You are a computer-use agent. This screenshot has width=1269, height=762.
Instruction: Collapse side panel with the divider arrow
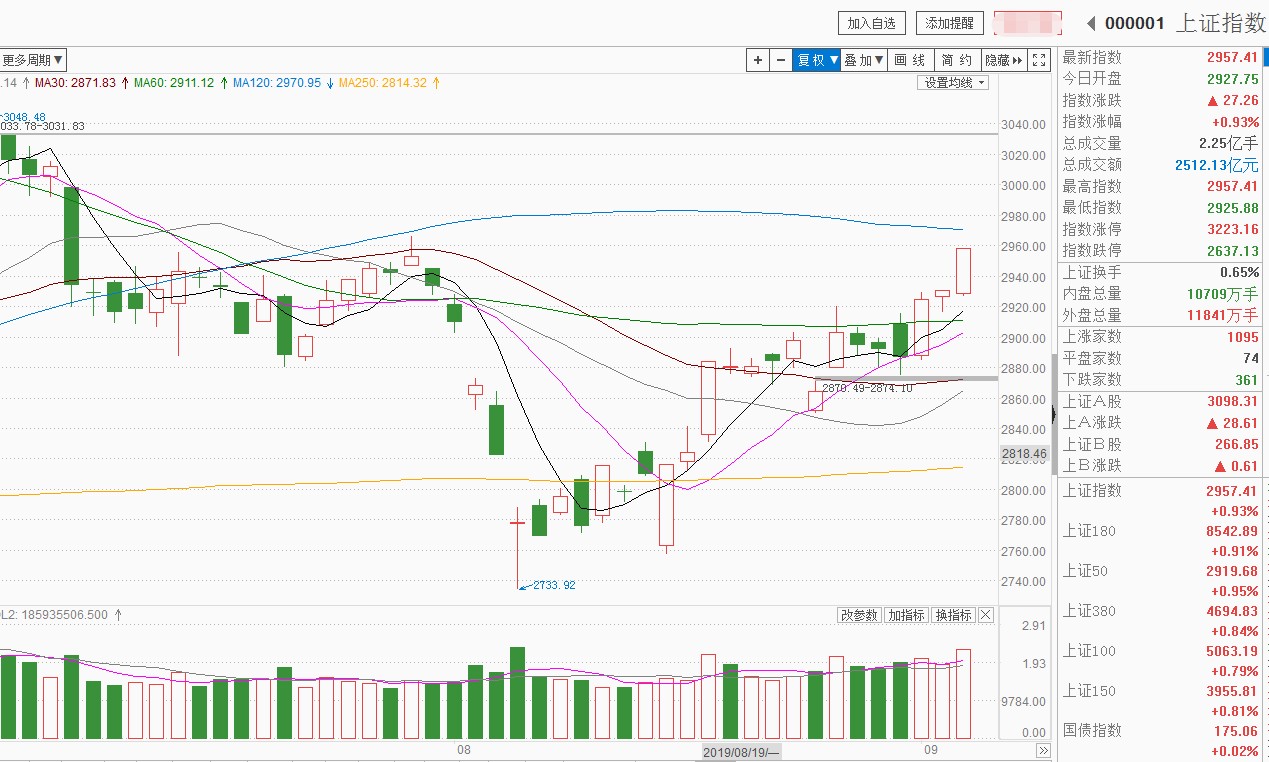[x=1053, y=413]
